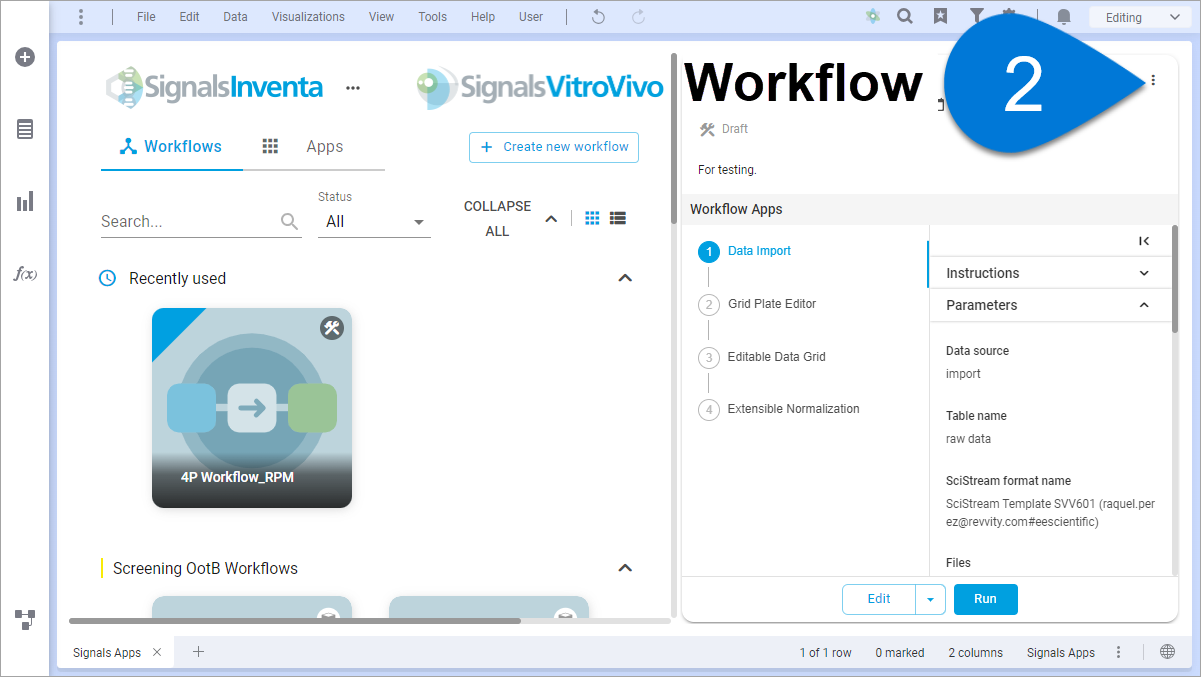Click the horizontal scrollbar under workflow list
The height and width of the screenshot is (677, 1201).
click(295, 621)
